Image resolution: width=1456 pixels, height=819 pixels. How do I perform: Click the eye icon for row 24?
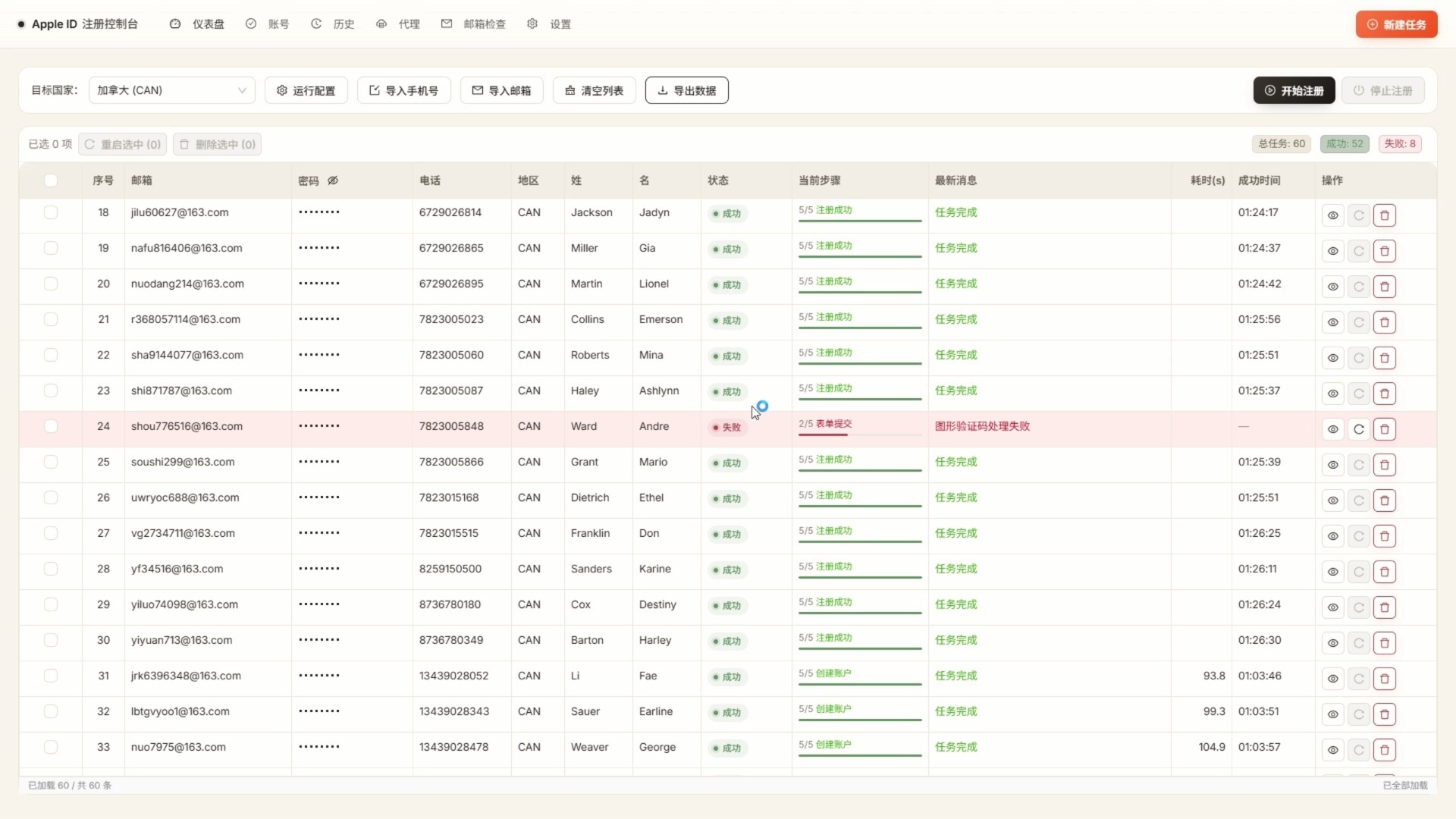tap(1332, 429)
